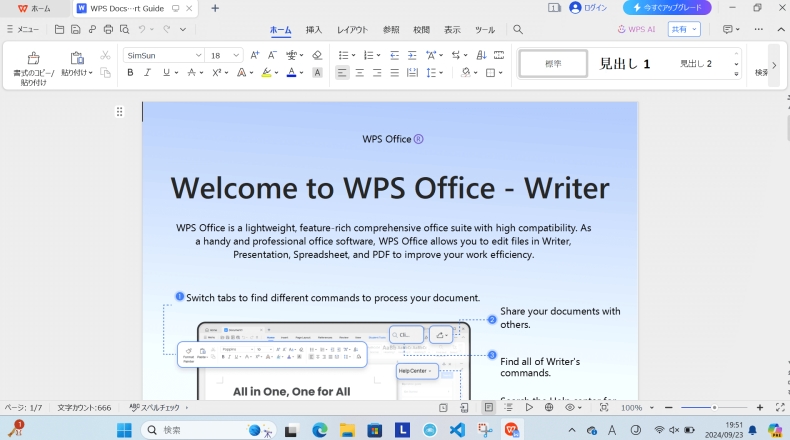Screen dimensions: 790x440
Task: Click the search magnifier in ribbon tabs
Action: 518,30
